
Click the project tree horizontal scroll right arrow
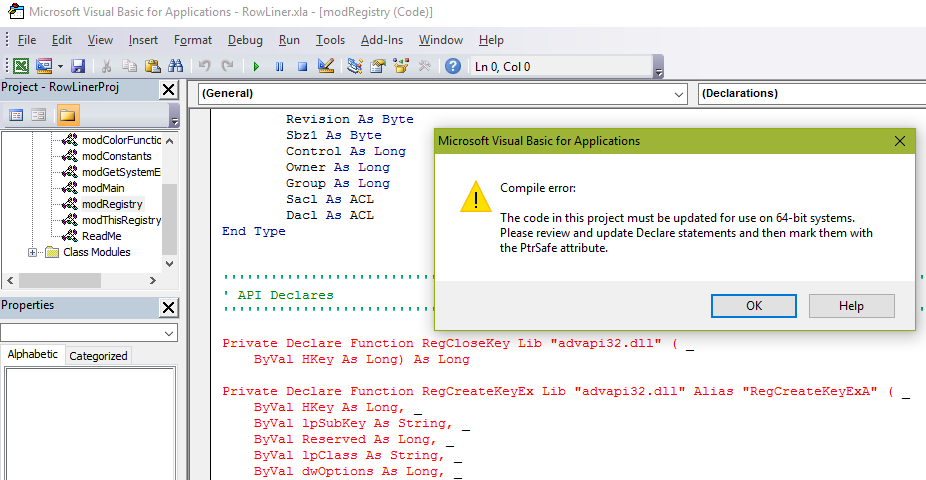click(153, 280)
